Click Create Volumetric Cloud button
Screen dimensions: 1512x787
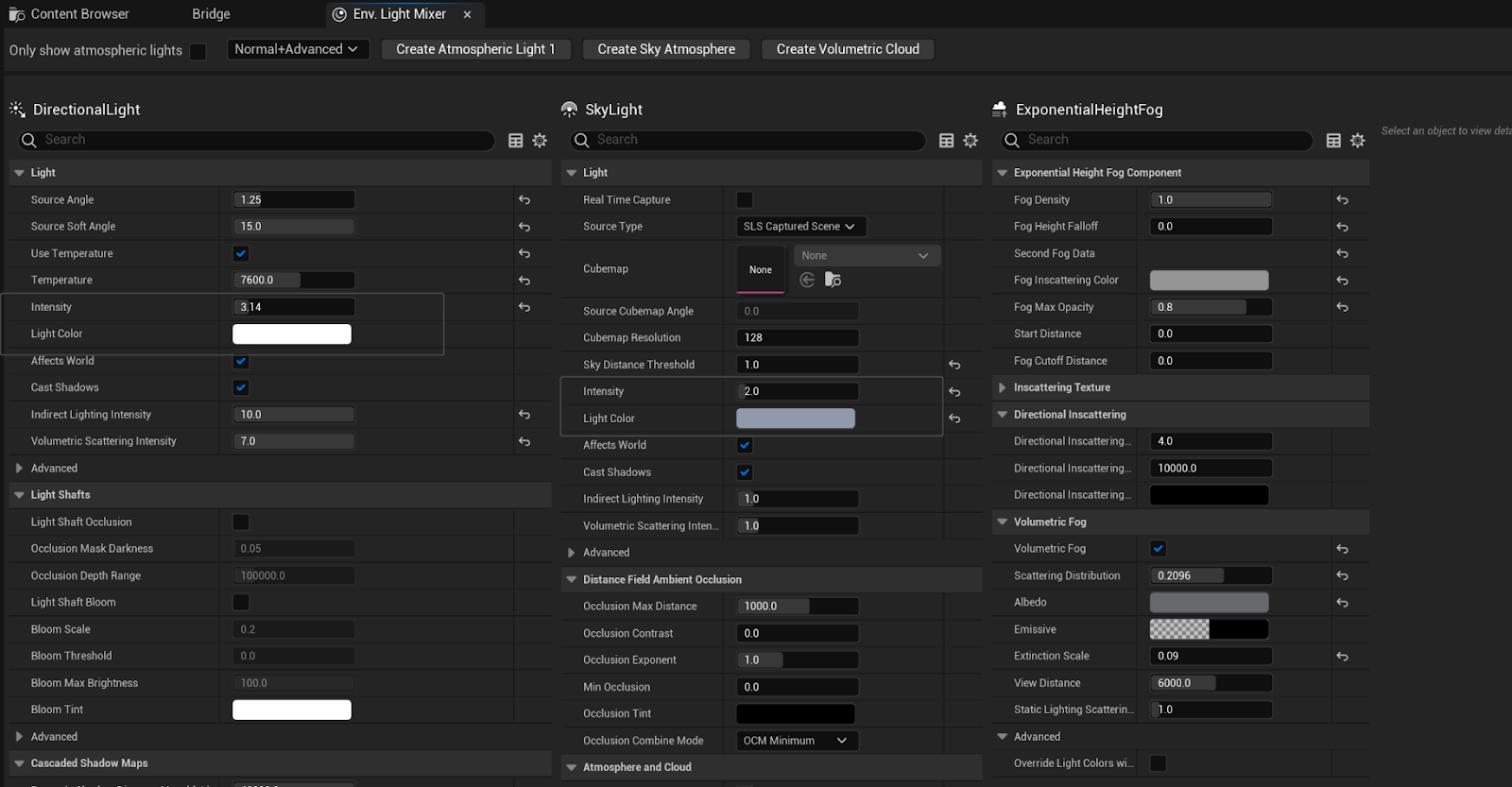click(x=848, y=49)
